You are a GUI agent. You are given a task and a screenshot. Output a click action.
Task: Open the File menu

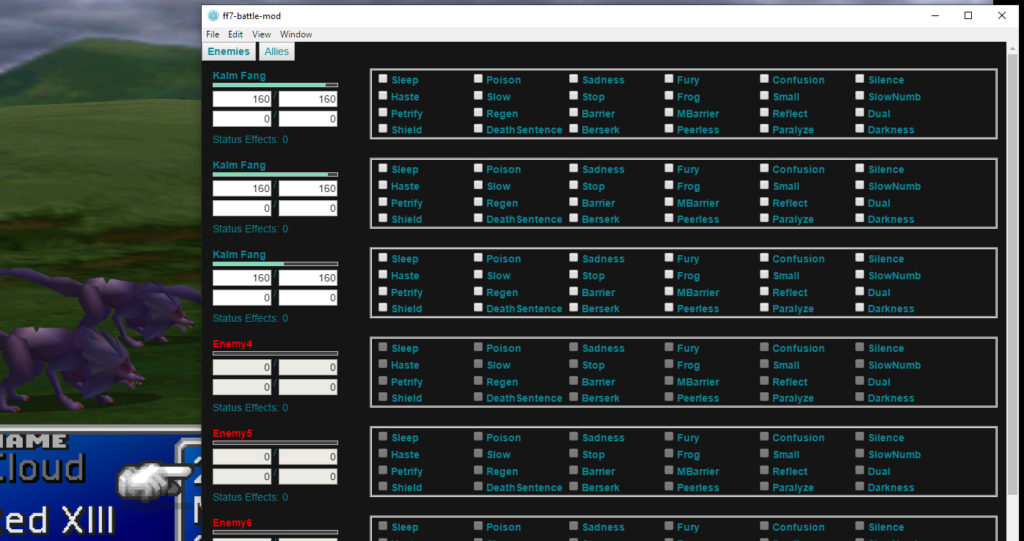pos(213,34)
